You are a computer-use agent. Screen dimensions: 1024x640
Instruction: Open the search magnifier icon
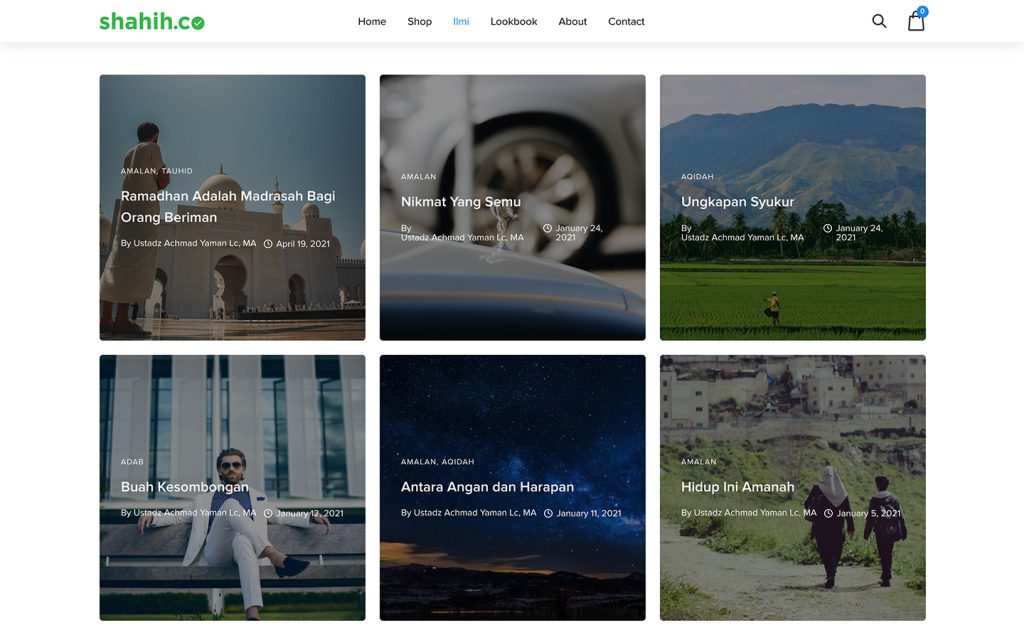pos(879,21)
